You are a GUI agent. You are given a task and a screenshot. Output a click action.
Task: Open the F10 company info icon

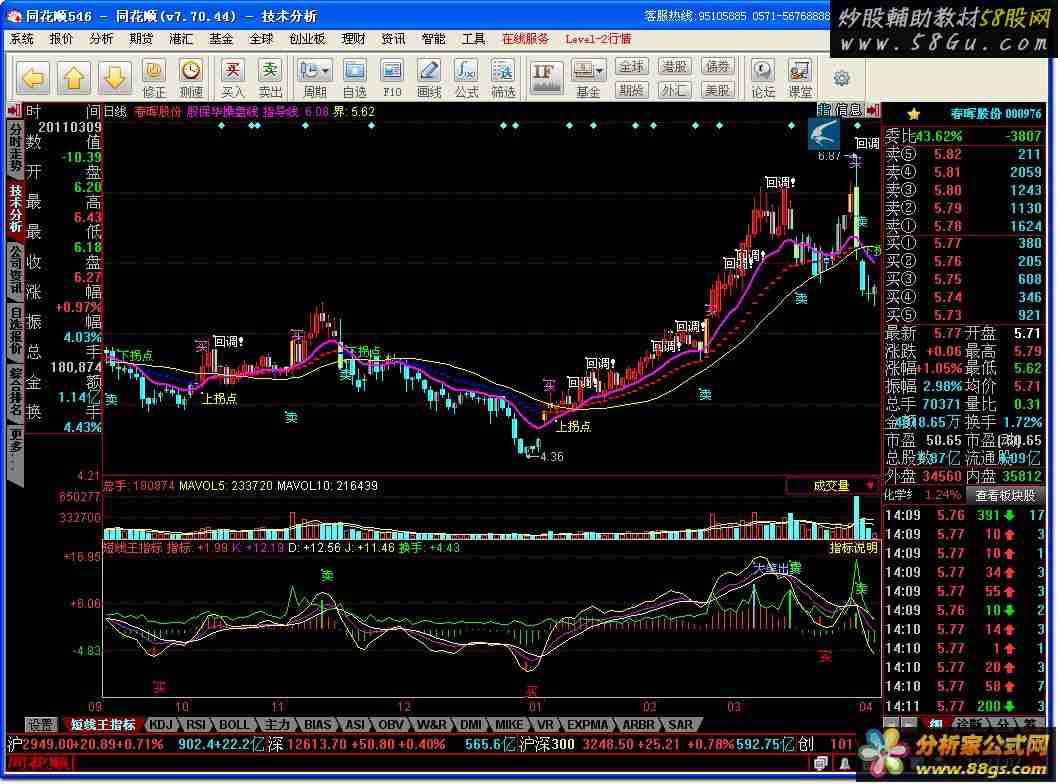[391, 78]
